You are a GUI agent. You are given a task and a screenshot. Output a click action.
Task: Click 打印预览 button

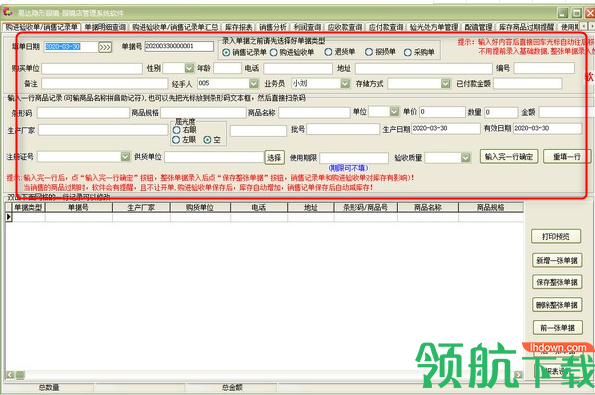pos(556,237)
